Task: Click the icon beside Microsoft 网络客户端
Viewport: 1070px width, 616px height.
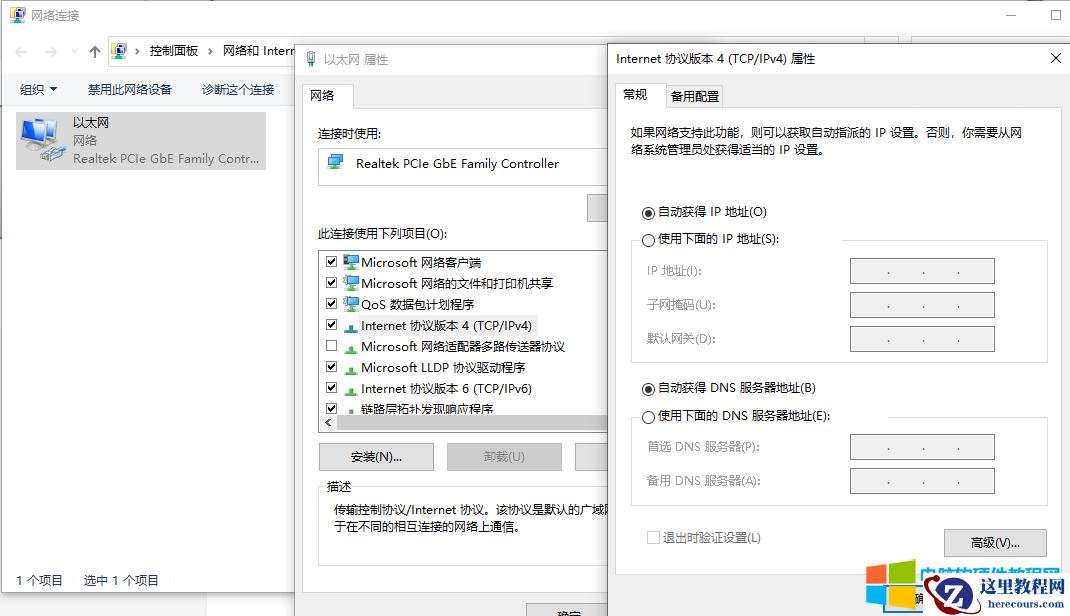Action: 352,261
